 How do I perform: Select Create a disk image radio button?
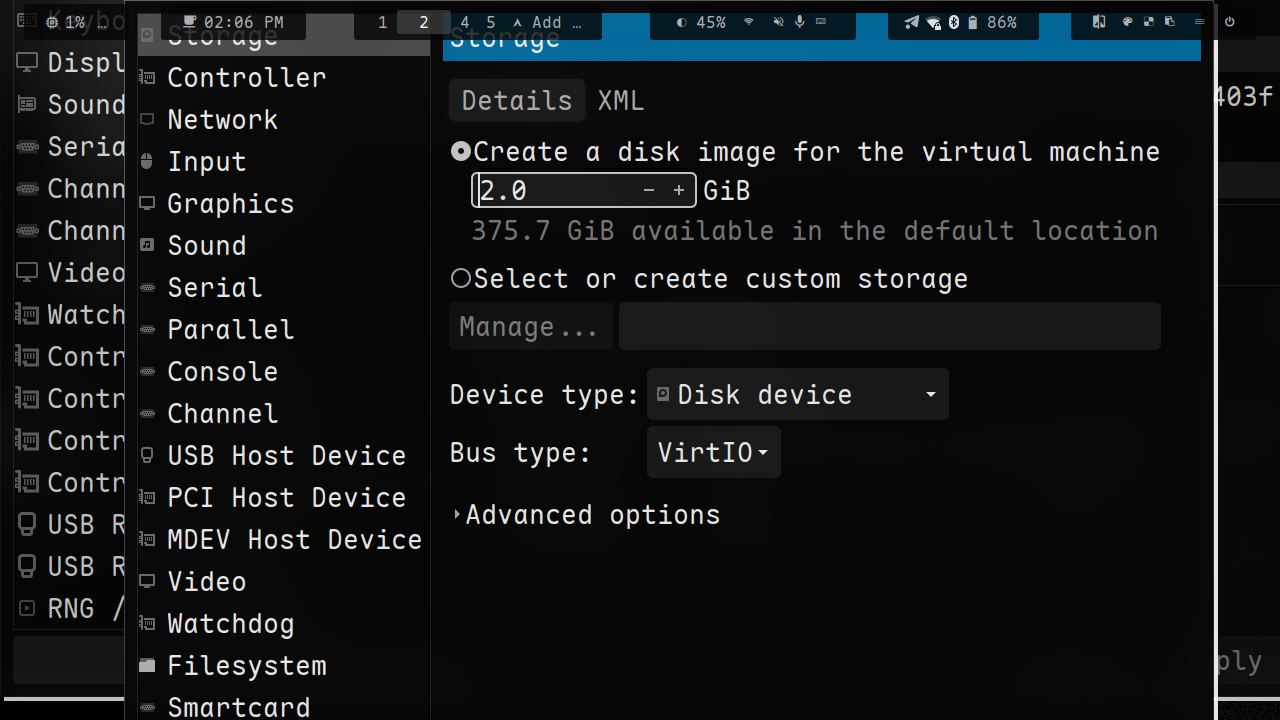pyautogui.click(x=460, y=152)
